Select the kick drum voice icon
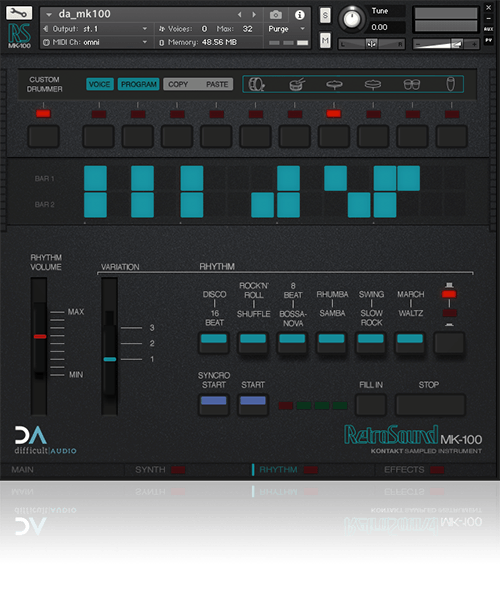Image resolution: width=500 pixels, height=589 pixels. point(257,84)
